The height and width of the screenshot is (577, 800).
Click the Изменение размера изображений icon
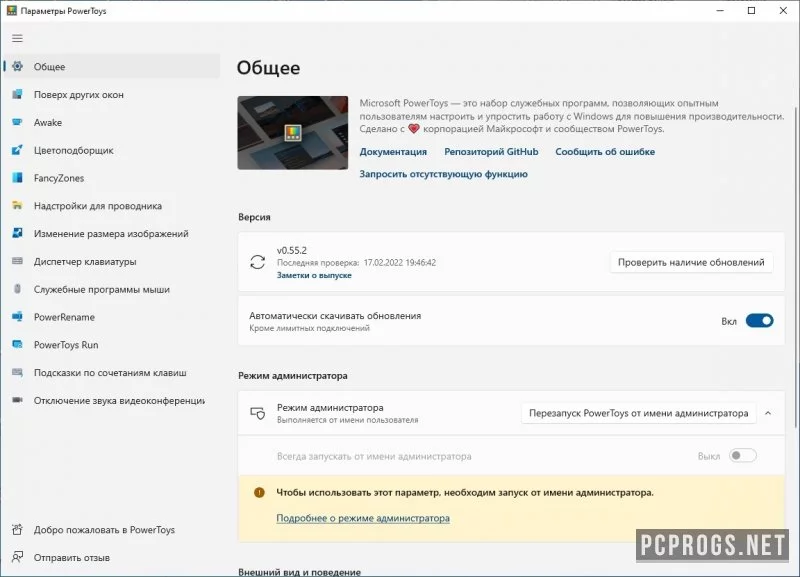coord(17,233)
